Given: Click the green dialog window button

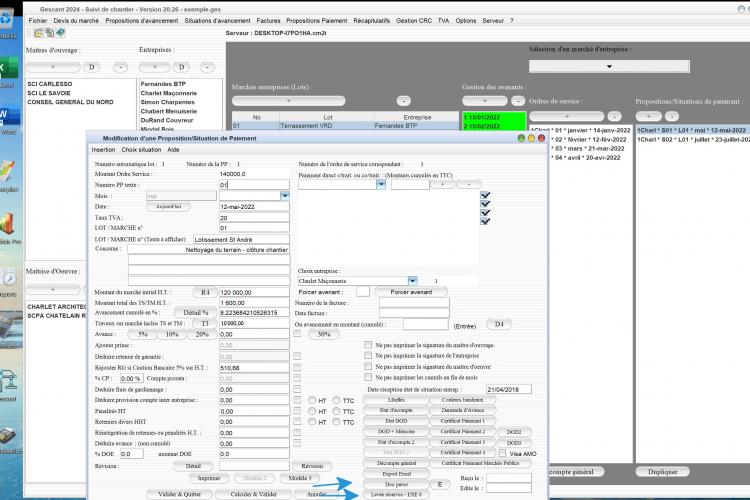Looking at the screenshot, I should [x=521, y=138].
